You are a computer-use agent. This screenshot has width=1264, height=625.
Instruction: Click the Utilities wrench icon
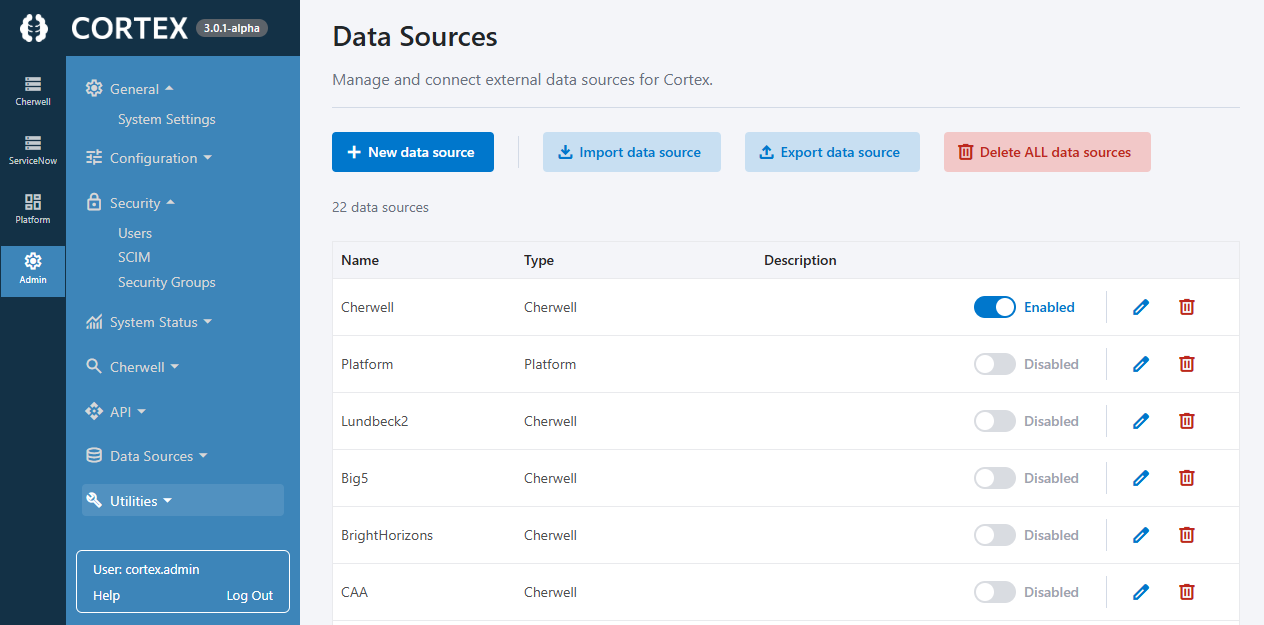pyautogui.click(x=94, y=500)
